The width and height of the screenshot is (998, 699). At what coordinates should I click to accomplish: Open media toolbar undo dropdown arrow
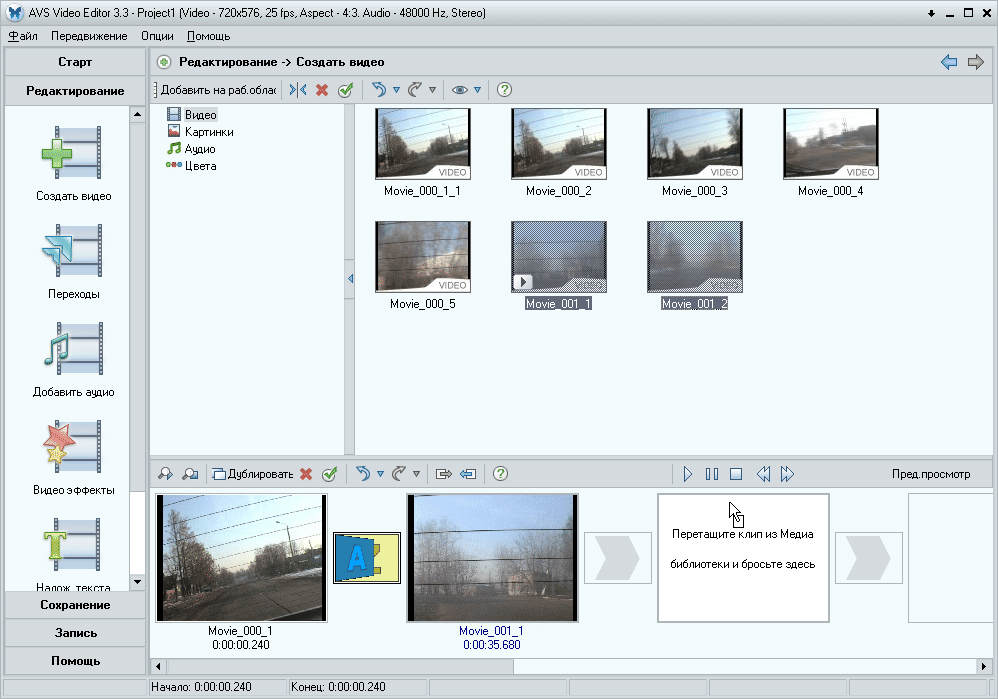pyautogui.click(x=397, y=90)
